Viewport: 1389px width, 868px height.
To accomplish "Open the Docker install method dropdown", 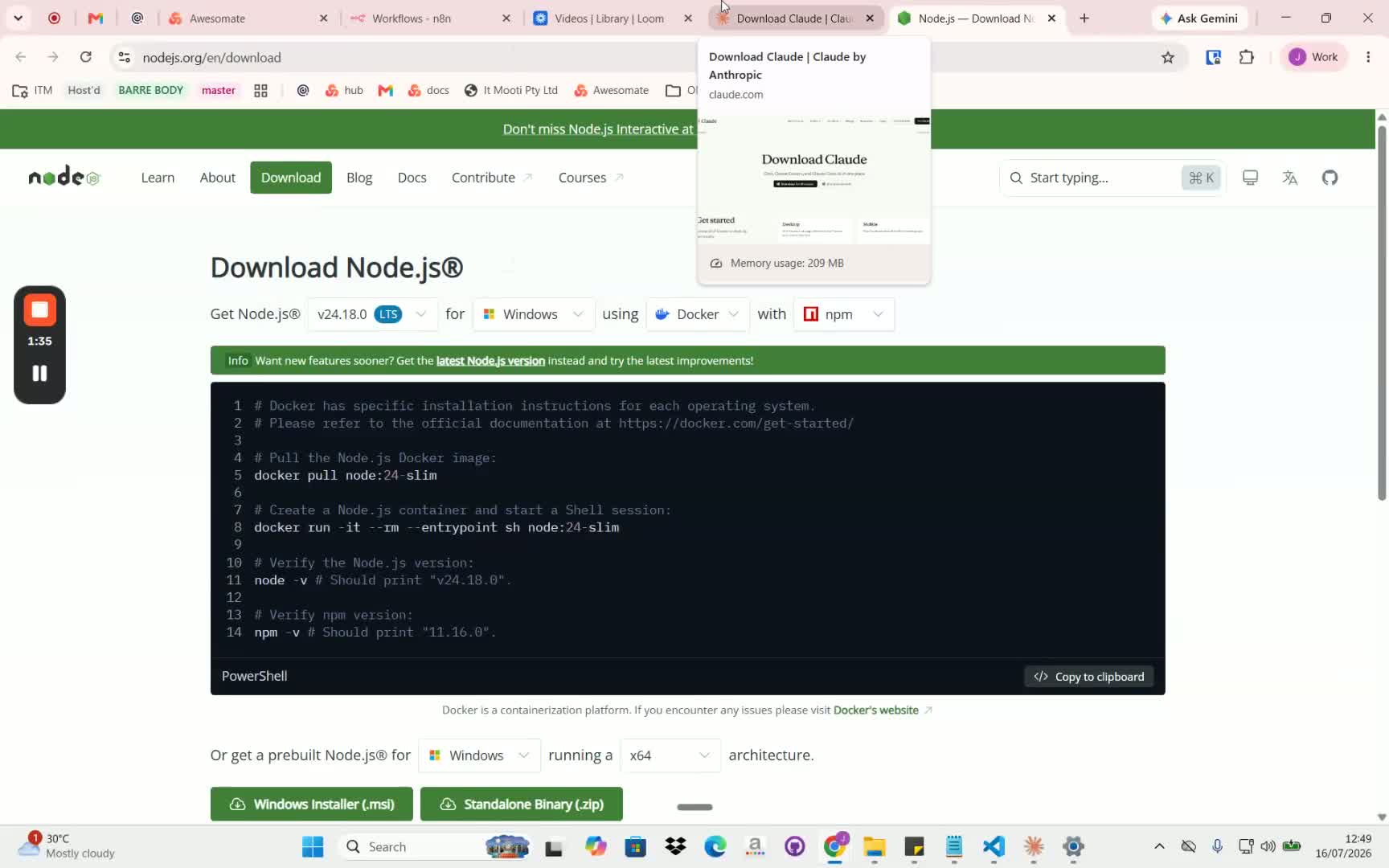I will pyautogui.click(x=698, y=314).
